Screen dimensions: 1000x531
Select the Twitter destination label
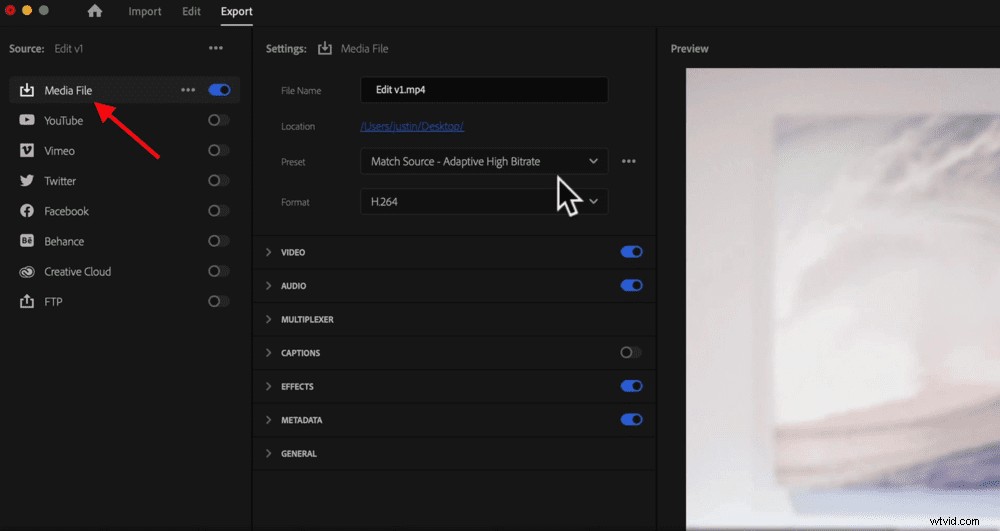coord(60,181)
